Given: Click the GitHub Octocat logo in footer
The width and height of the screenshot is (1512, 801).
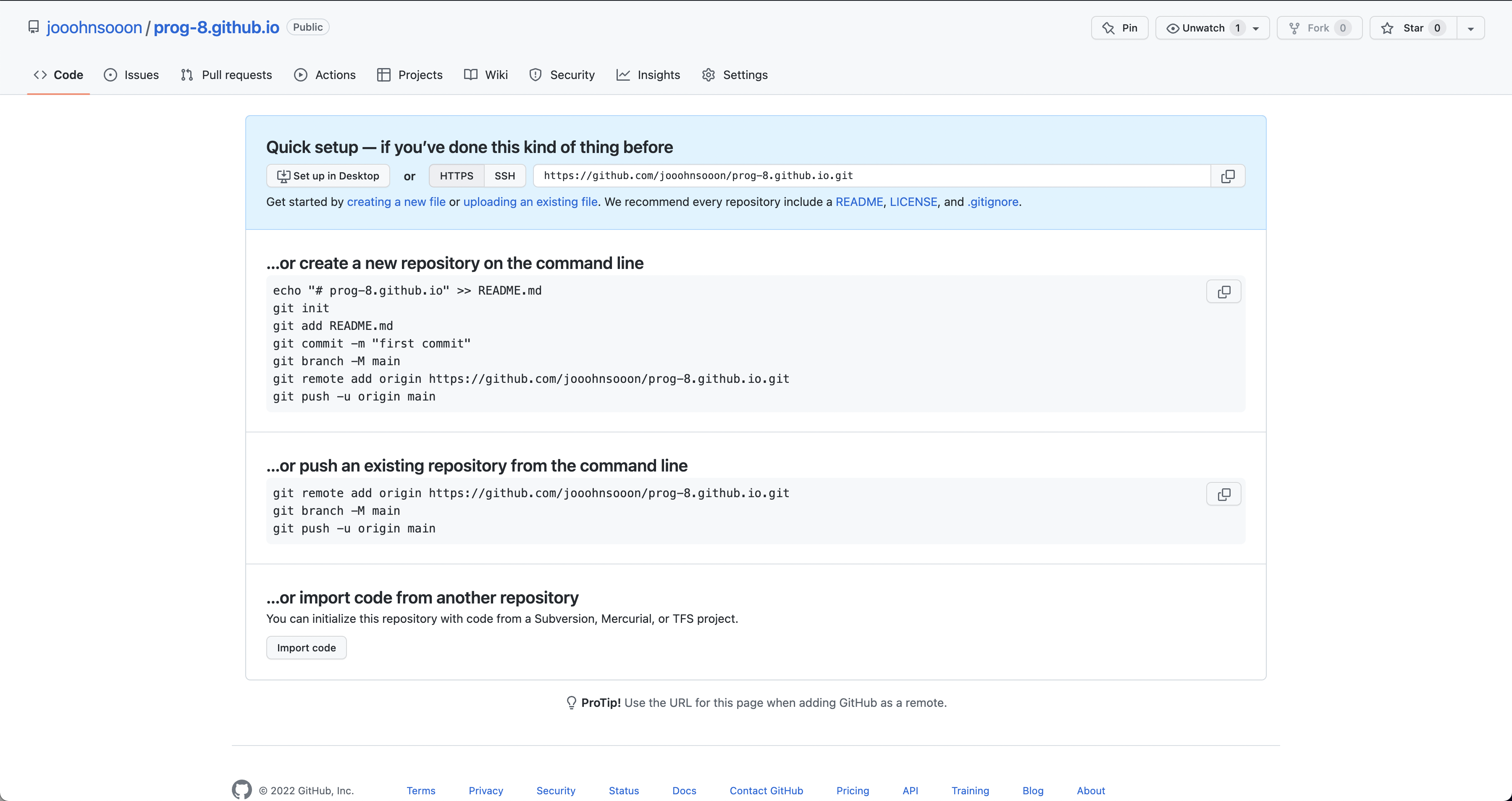Looking at the screenshot, I should pyautogui.click(x=241, y=790).
